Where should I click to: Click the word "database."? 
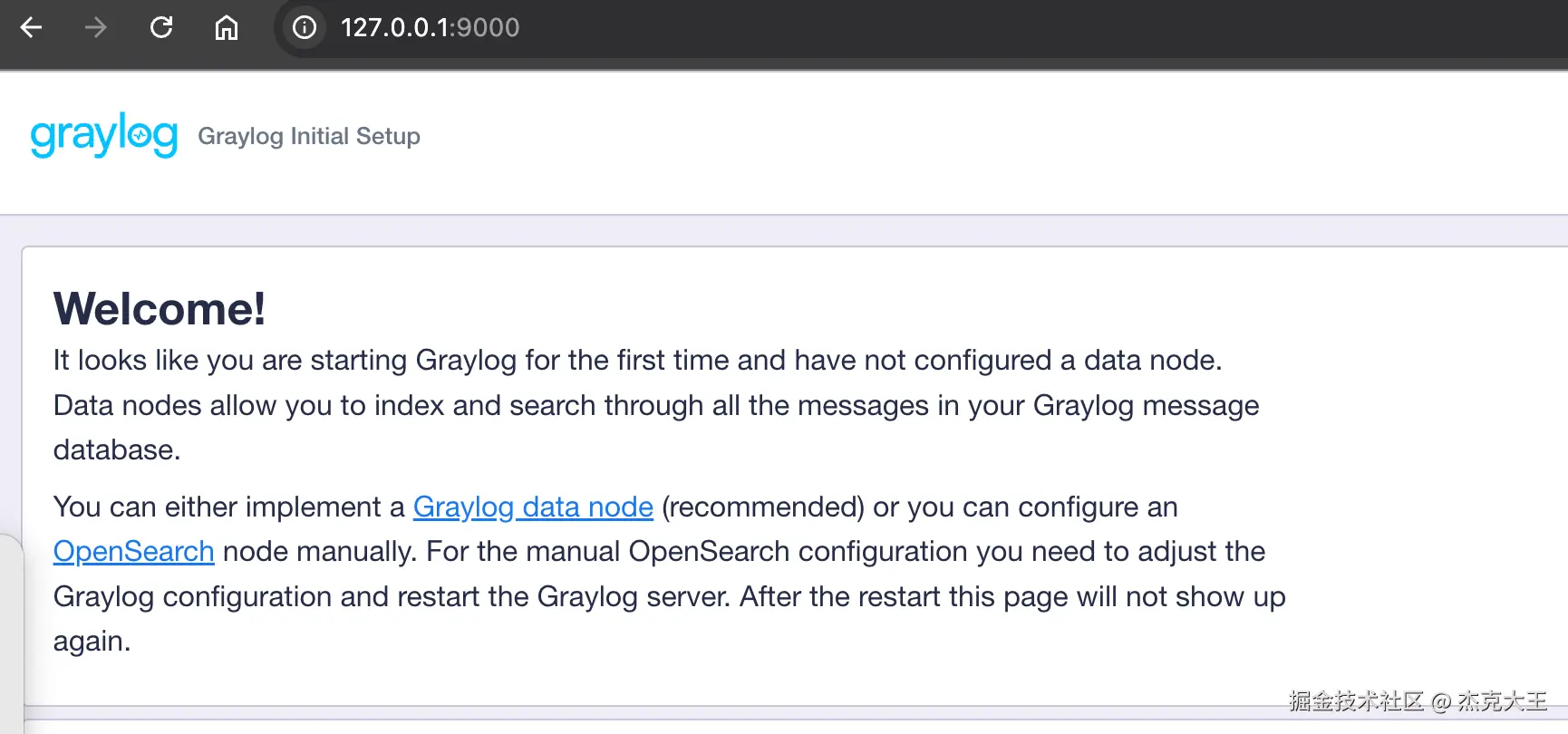coord(117,450)
